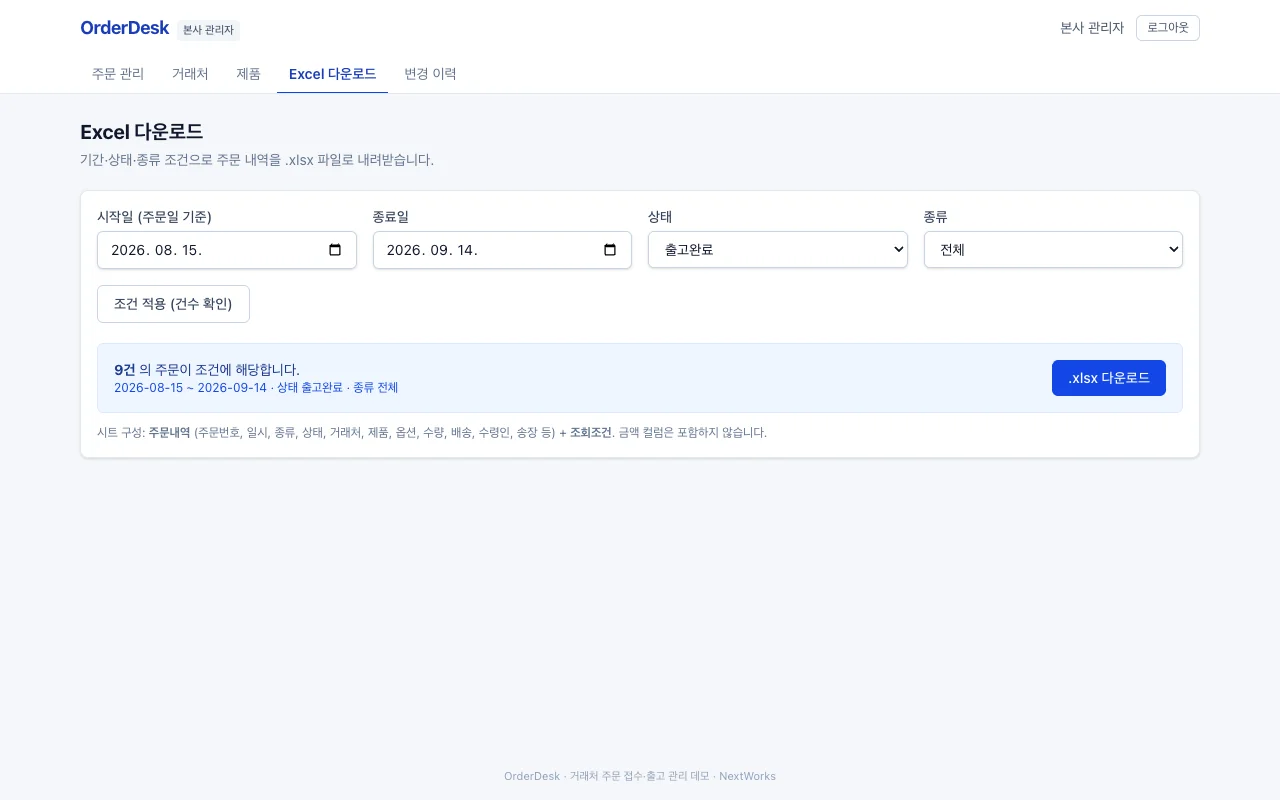Click the '시작일 (주문일 기준)' label

tap(154, 217)
